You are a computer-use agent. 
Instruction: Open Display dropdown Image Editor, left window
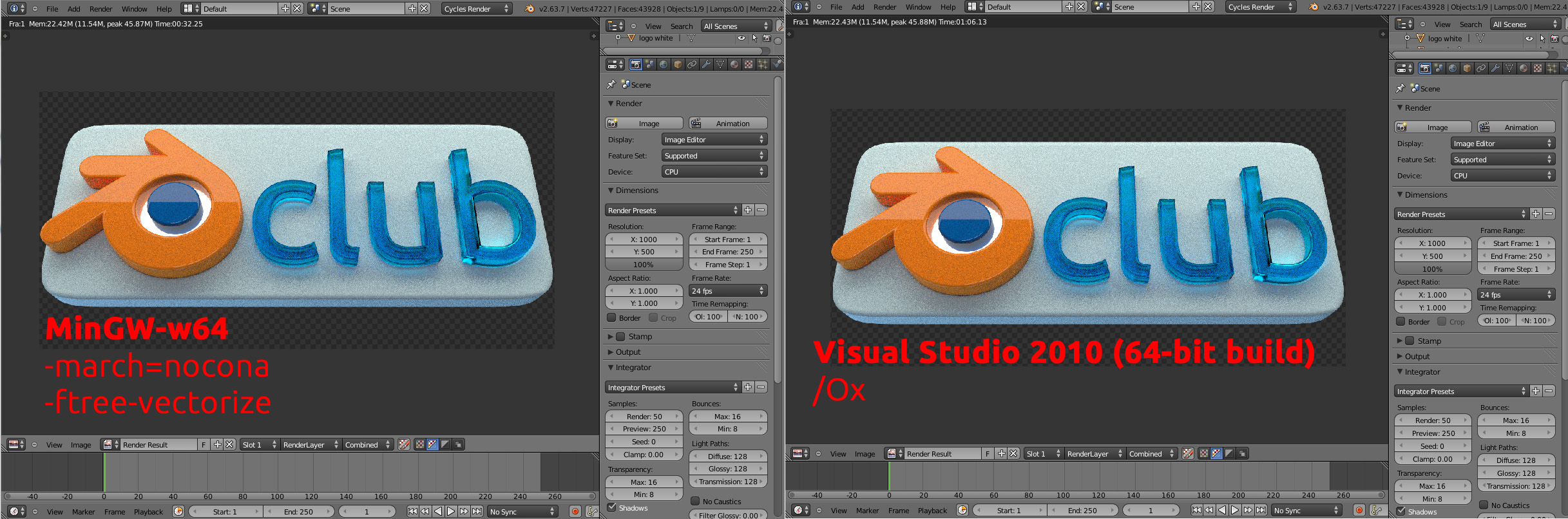[x=714, y=140]
